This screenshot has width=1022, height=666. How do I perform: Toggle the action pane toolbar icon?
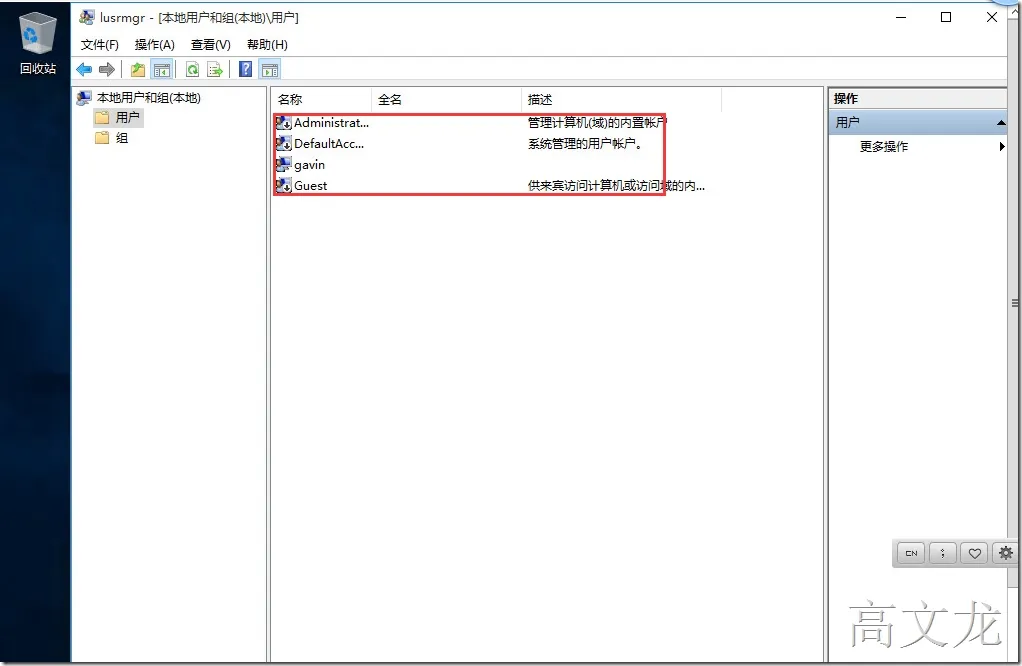click(x=269, y=69)
